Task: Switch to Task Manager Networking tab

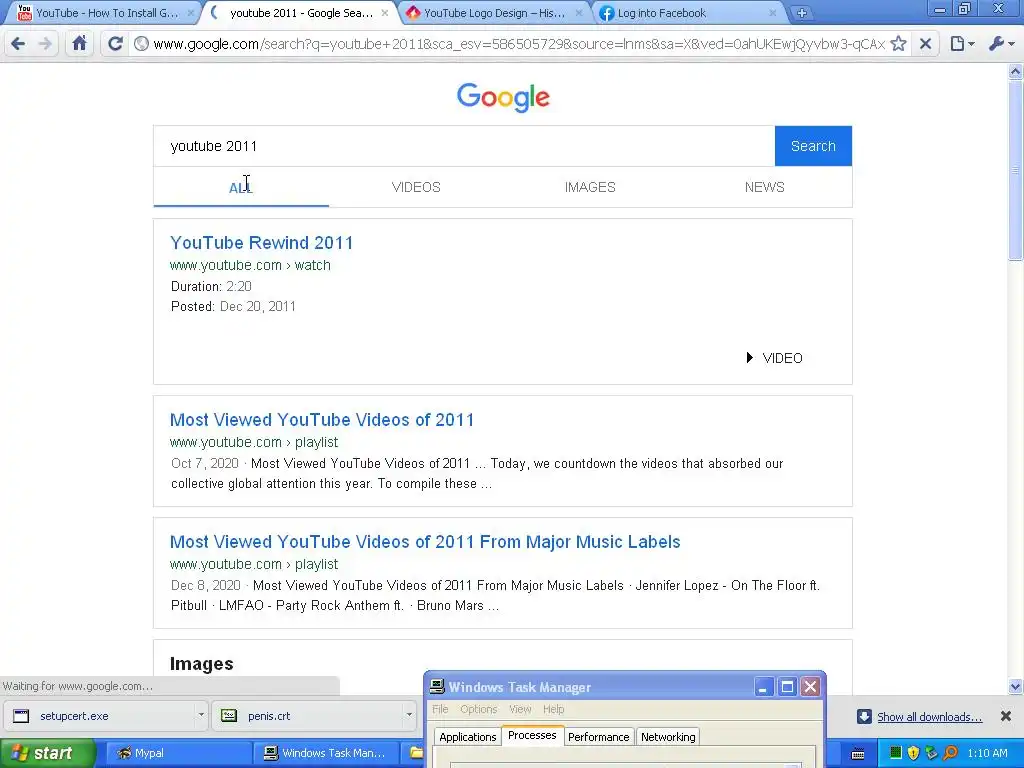Action: tap(668, 737)
